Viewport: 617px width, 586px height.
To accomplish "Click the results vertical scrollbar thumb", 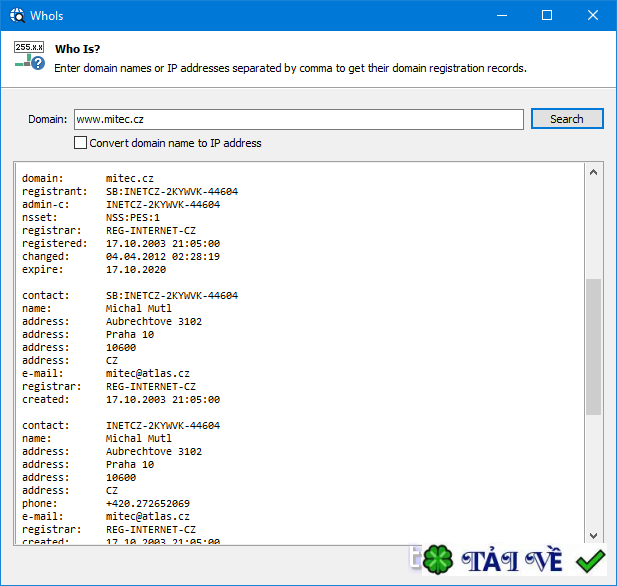I will pyautogui.click(x=593, y=346).
